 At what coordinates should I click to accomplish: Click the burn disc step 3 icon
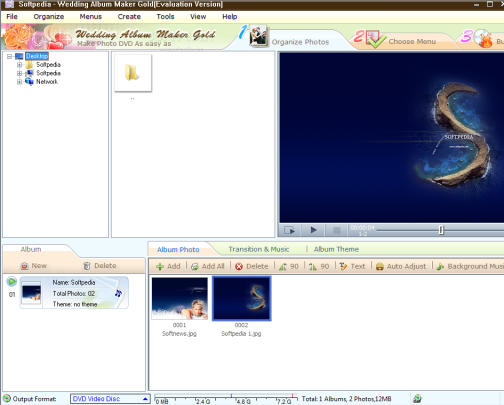[x=483, y=38]
